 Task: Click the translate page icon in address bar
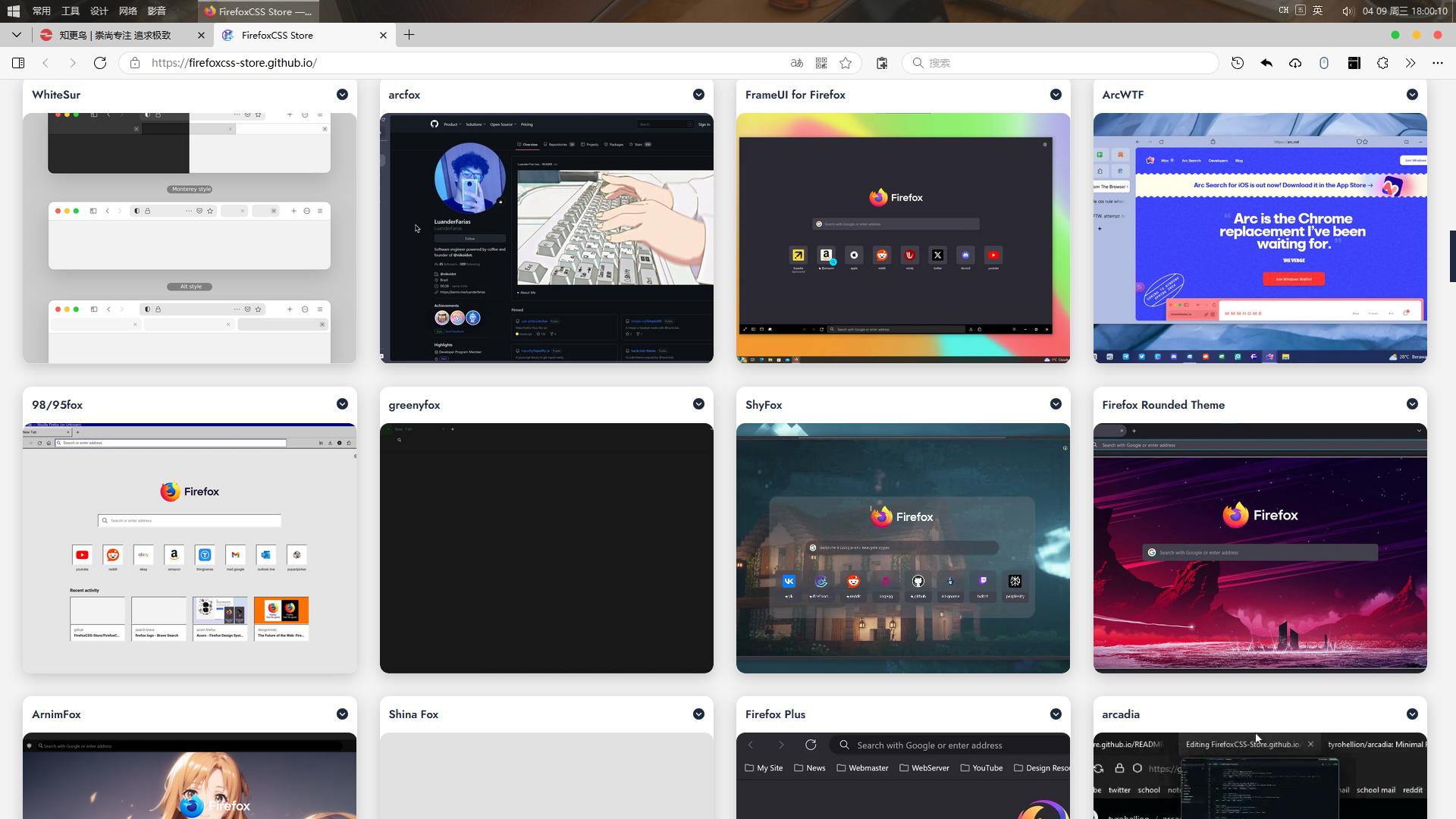pyautogui.click(x=796, y=63)
